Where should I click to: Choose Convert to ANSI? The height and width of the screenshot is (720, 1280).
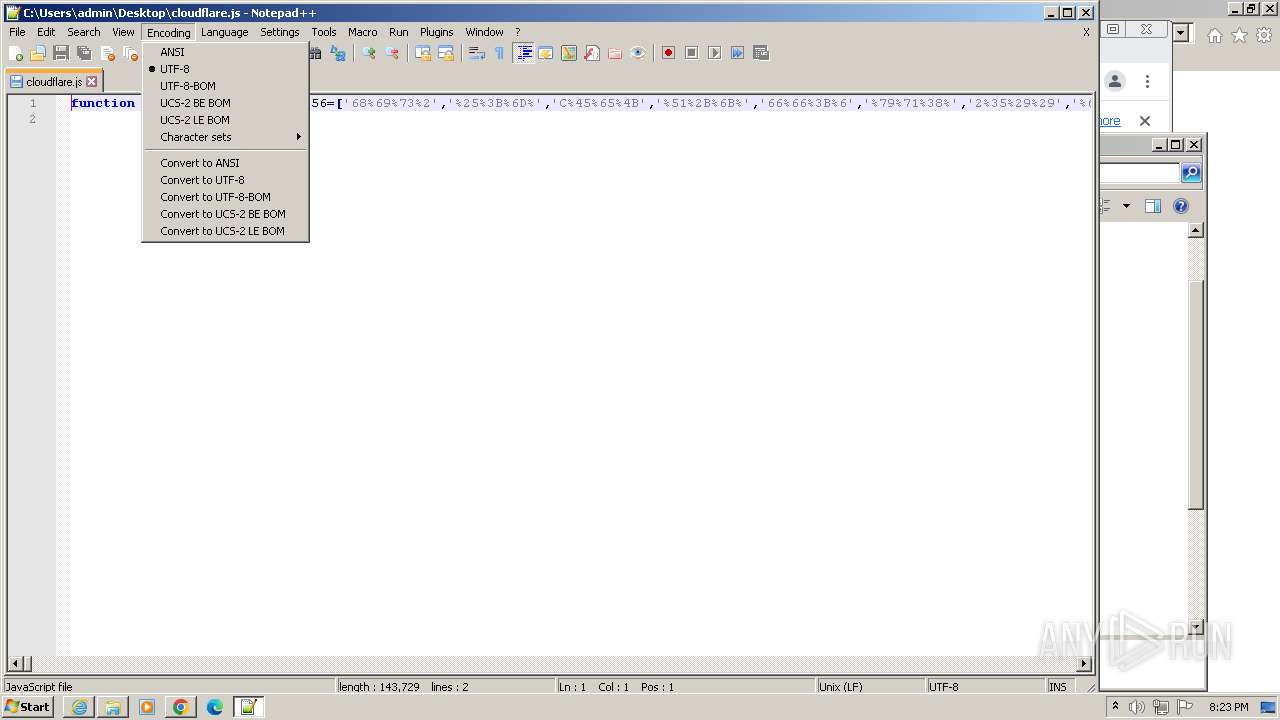[225, 163]
